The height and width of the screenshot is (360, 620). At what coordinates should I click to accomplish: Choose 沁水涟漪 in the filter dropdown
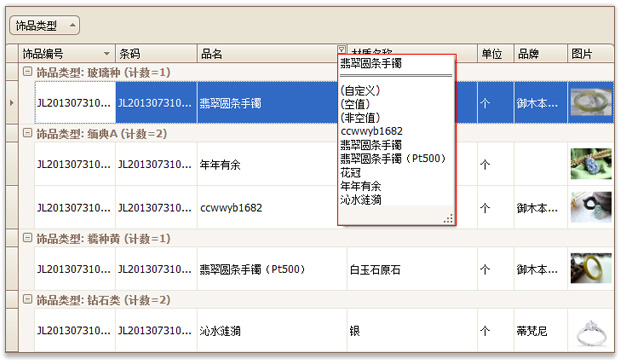click(x=360, y=200)
